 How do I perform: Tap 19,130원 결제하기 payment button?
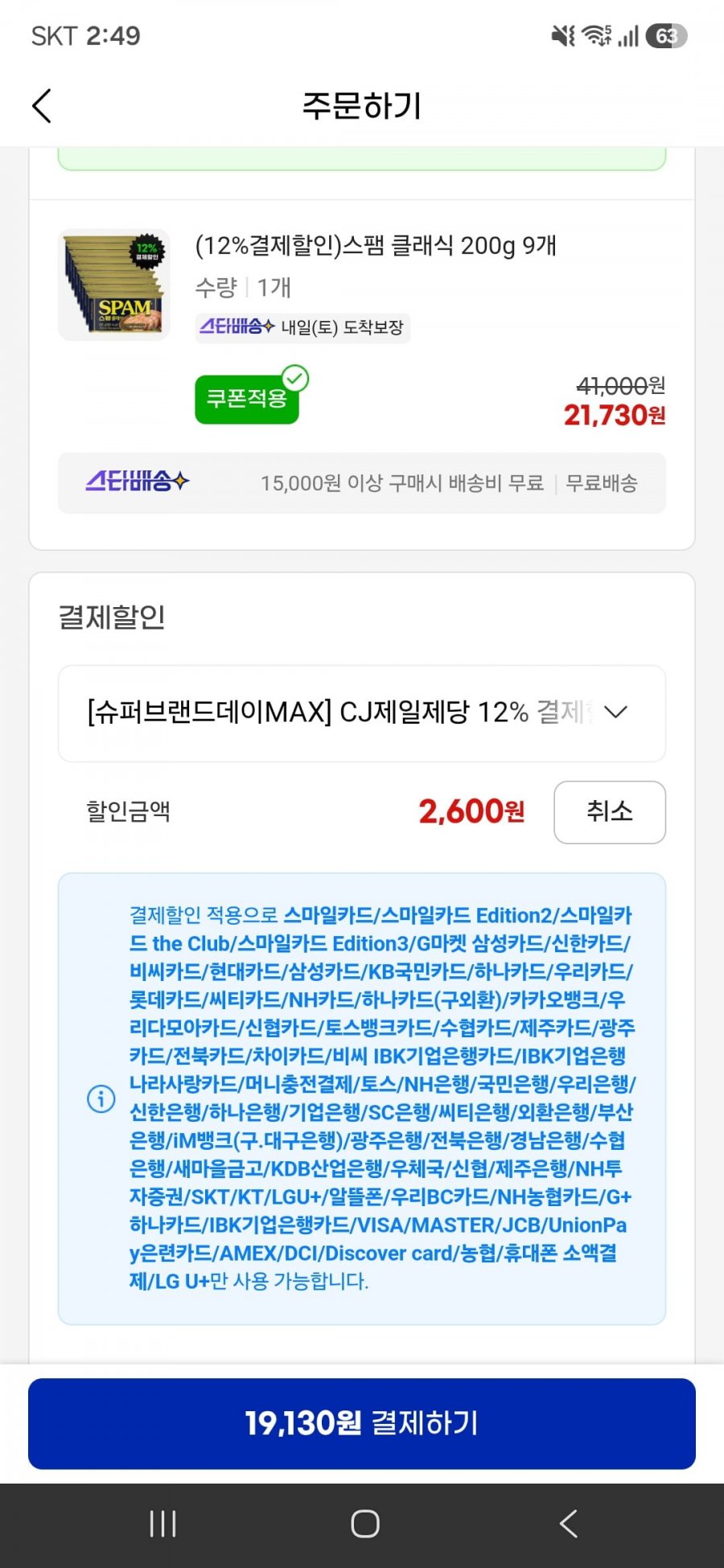362,1423
